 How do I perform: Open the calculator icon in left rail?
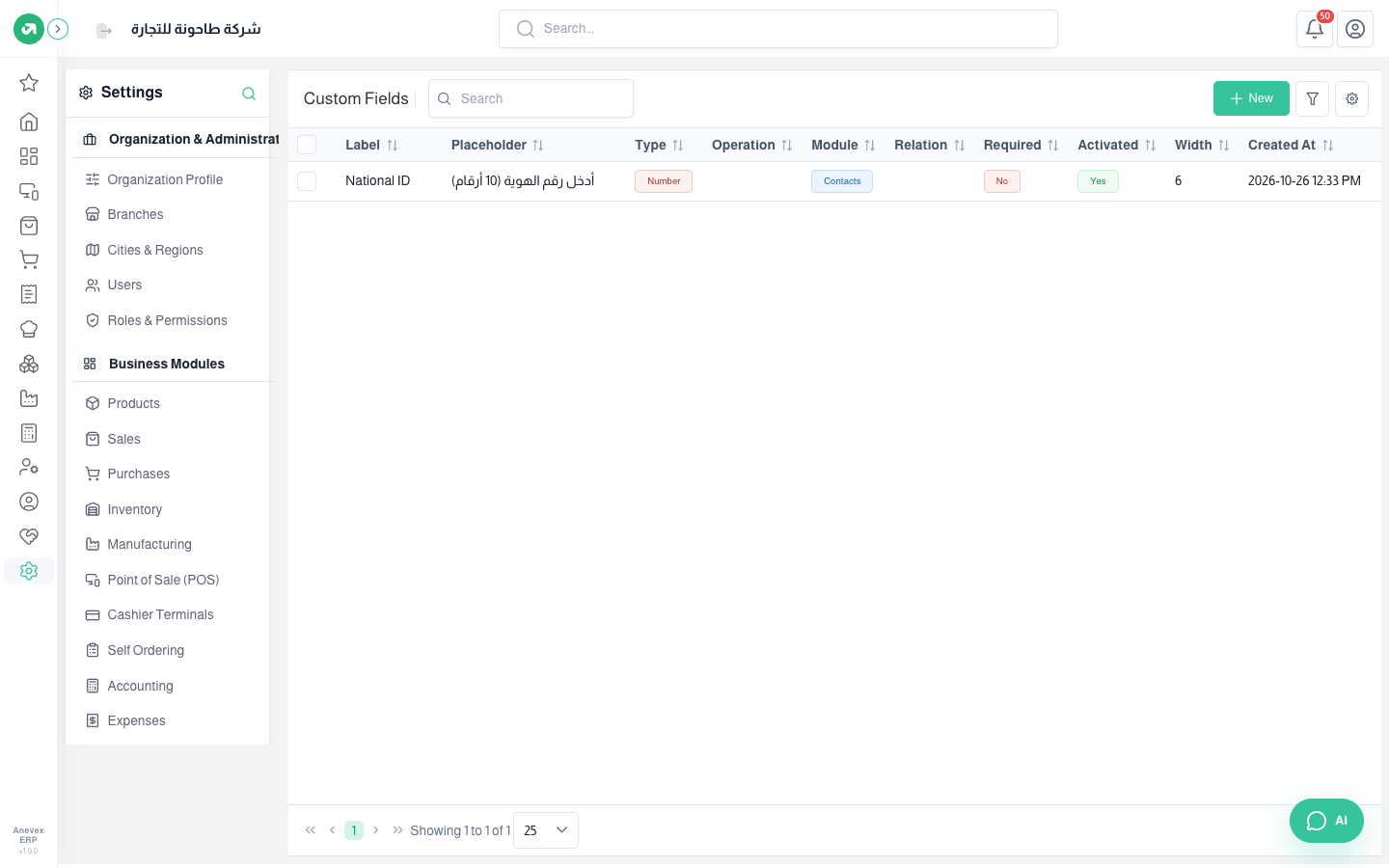[x=29, y=433]
